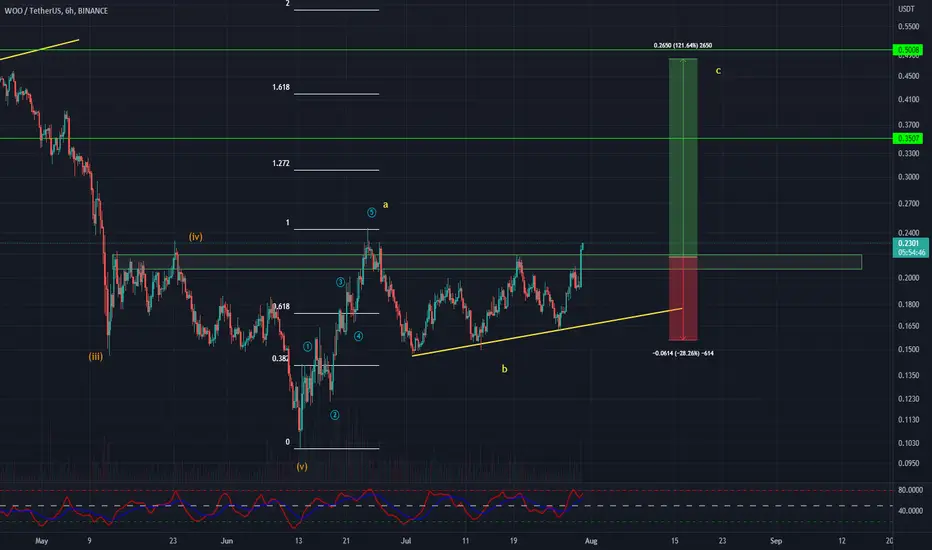Click the Aug label on time axis

coord(591,541)
